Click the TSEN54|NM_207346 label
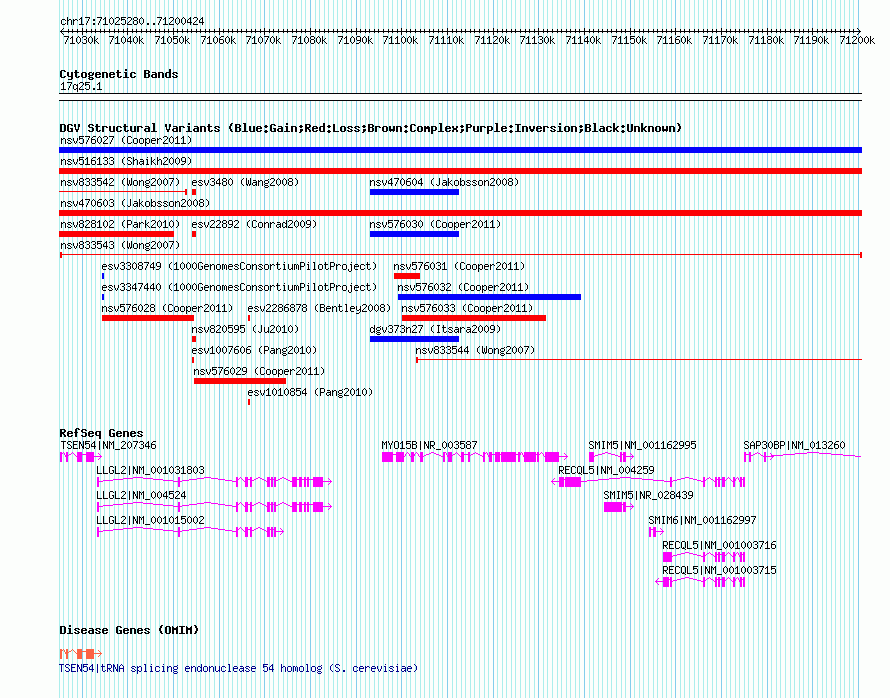This screenshot has height=698, width=890. pyautogui.click(x=108, y=446)
